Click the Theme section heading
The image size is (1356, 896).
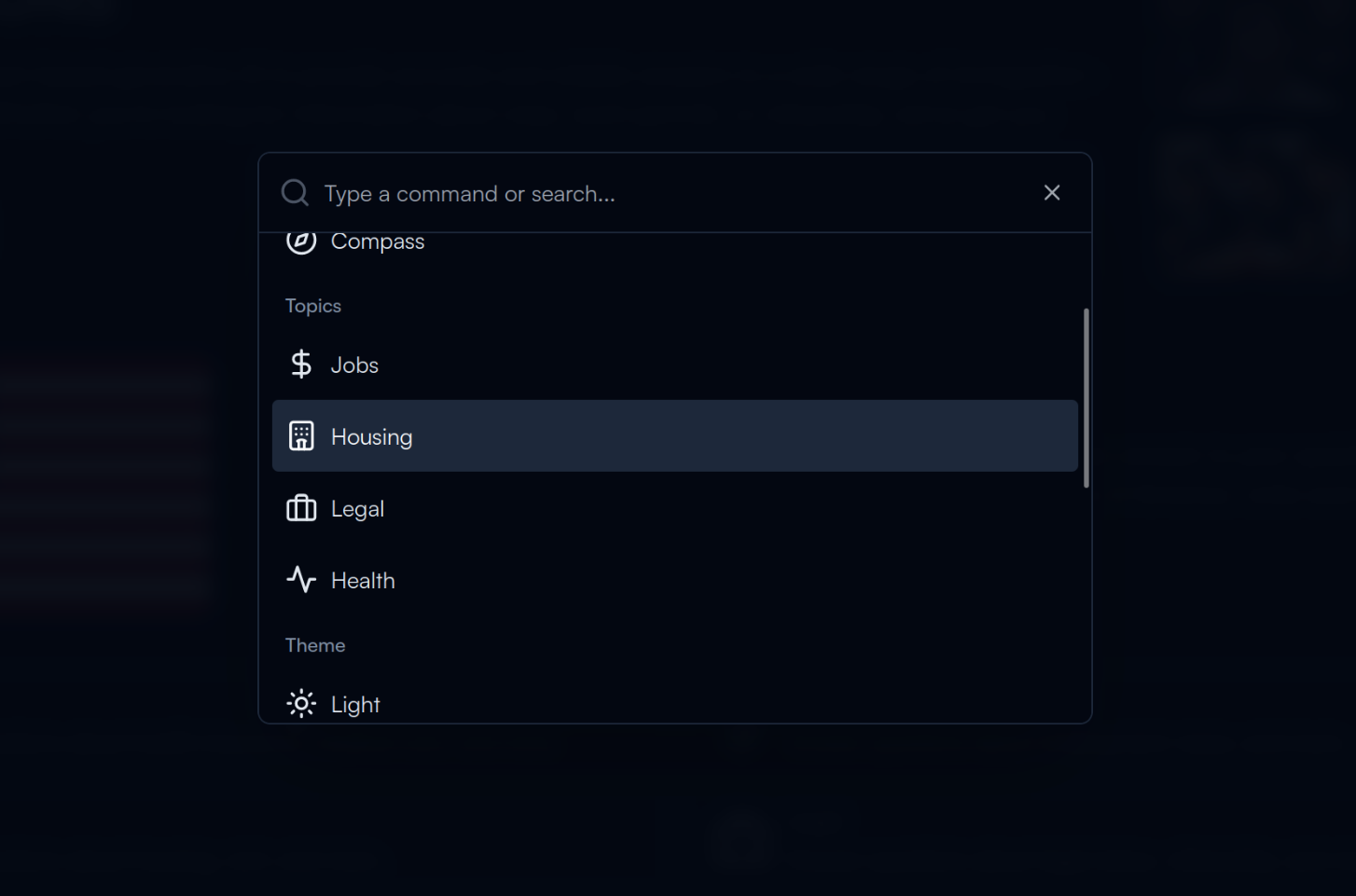tap(315, 645)
